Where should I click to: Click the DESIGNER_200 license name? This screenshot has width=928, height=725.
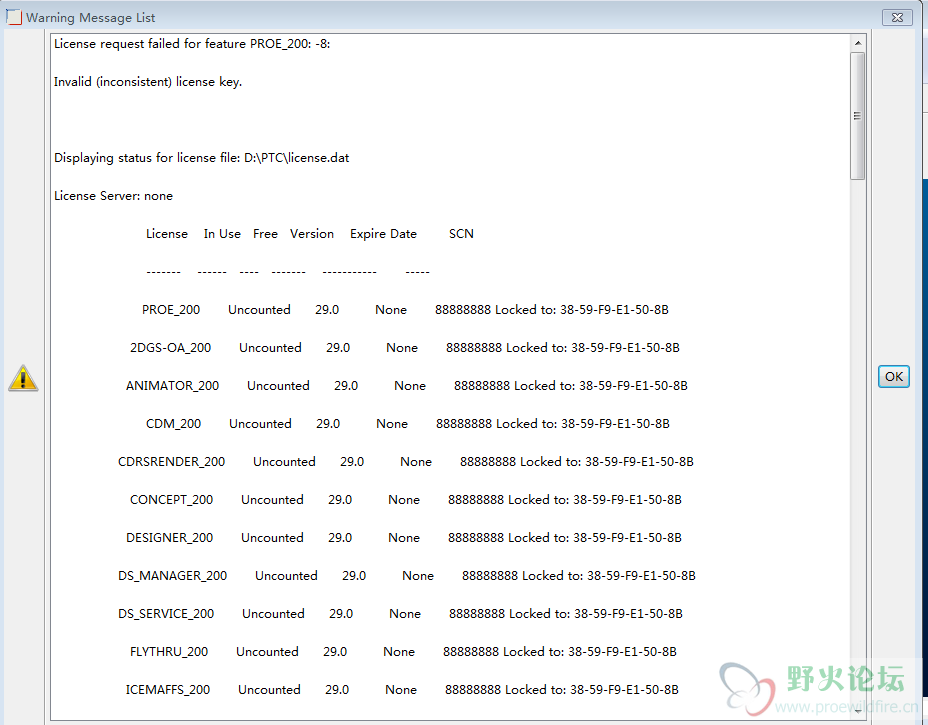(x=169, y=537)
